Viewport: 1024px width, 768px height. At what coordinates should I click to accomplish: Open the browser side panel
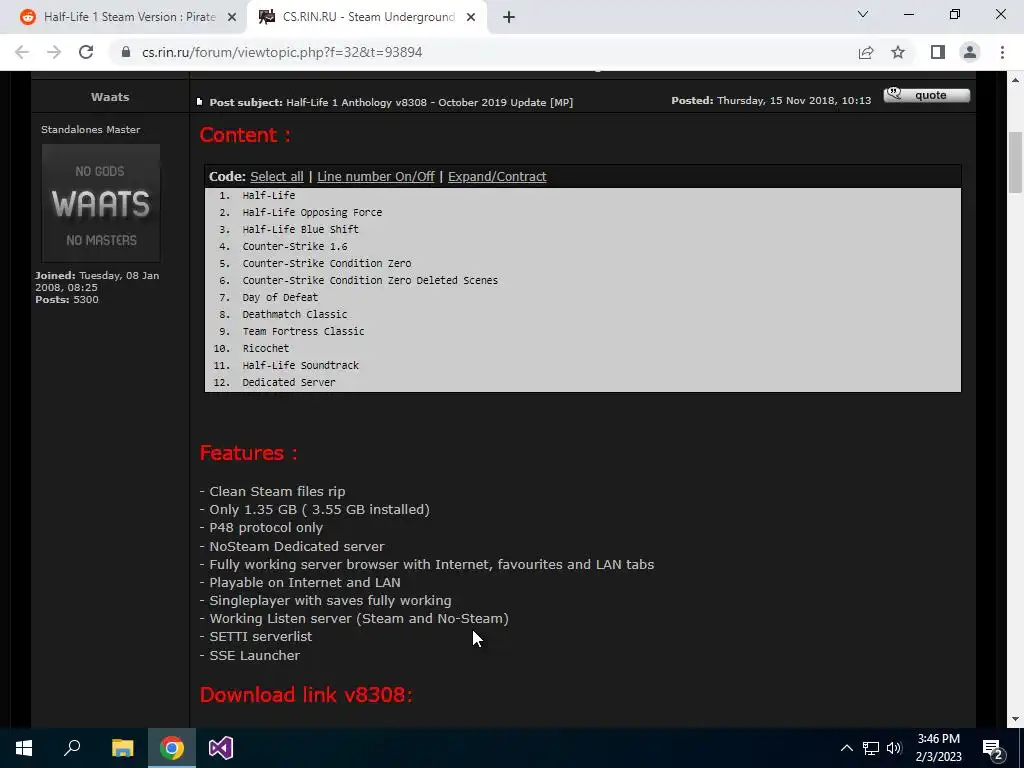938,52
